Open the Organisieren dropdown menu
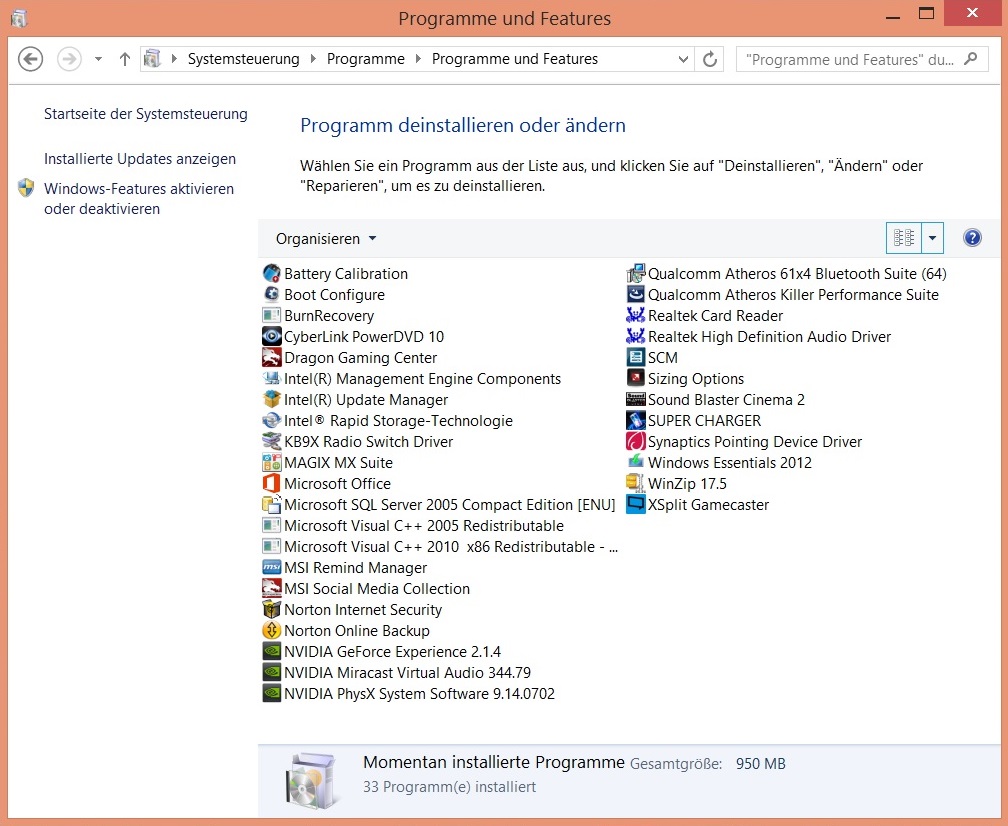The image size is (1008, 826). [x=326, y=238]
